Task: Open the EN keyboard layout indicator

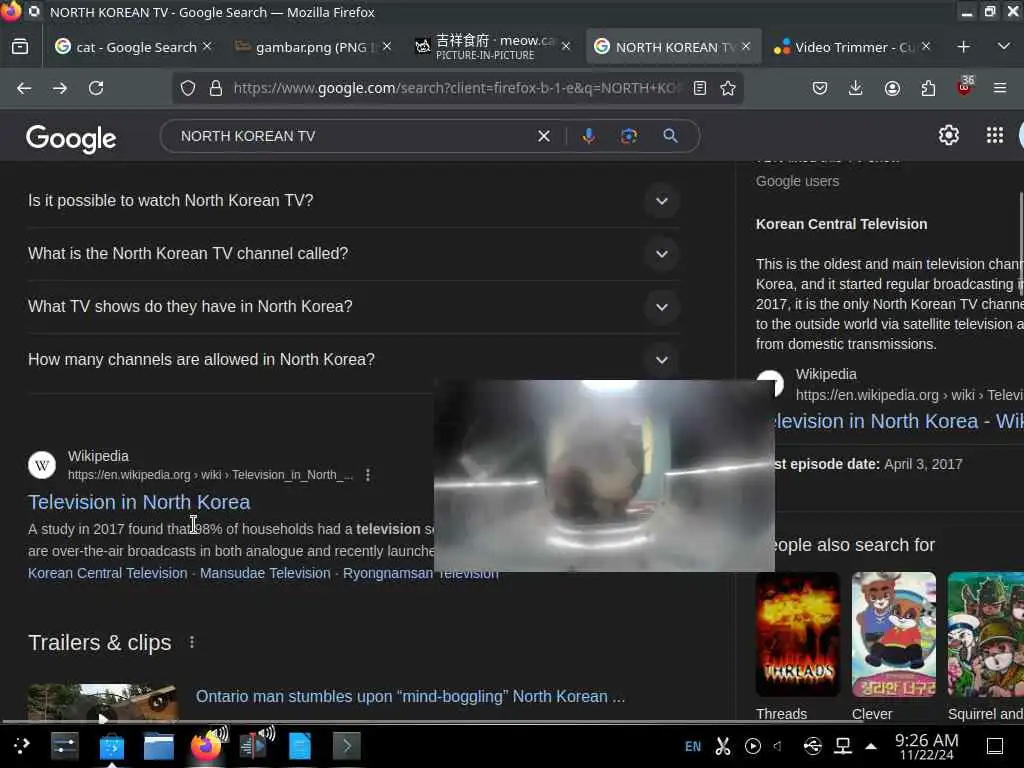Action: pos(693,746)
